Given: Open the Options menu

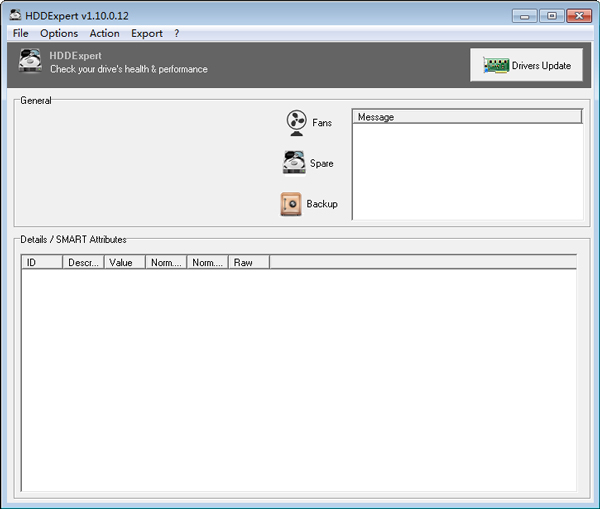Looking at the screenshot, I should (59, 33).
